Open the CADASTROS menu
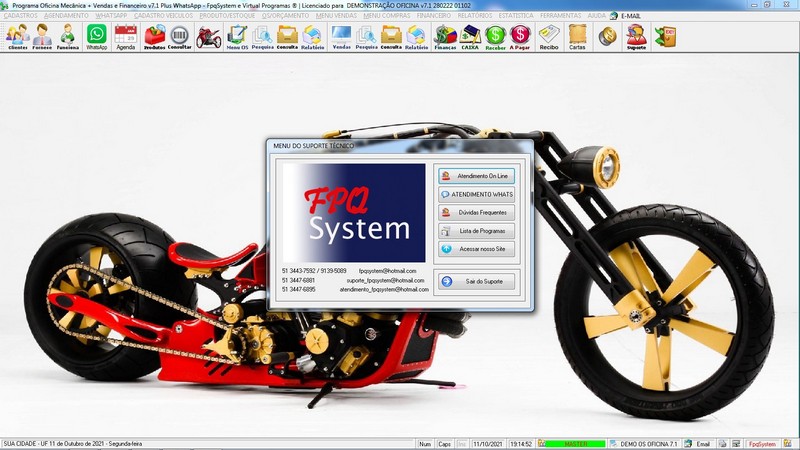 coord(20,16)
